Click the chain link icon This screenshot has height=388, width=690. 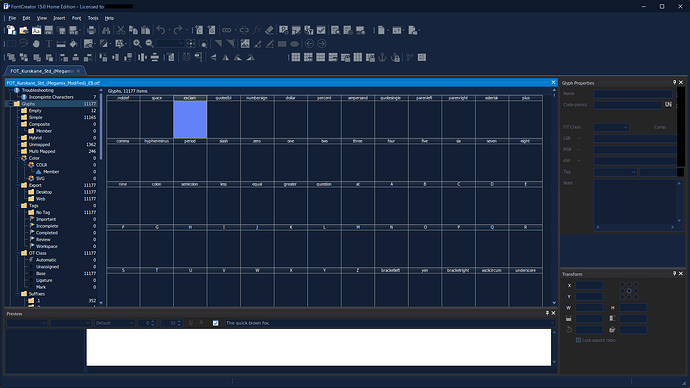227,30
